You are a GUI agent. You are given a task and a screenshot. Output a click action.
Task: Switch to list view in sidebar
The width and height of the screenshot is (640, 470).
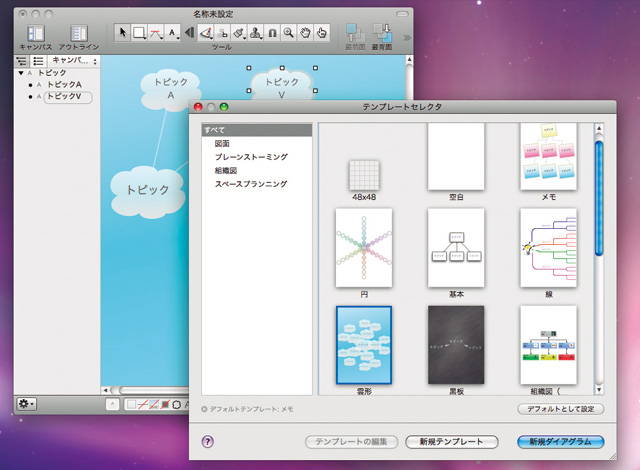point(38,61)
